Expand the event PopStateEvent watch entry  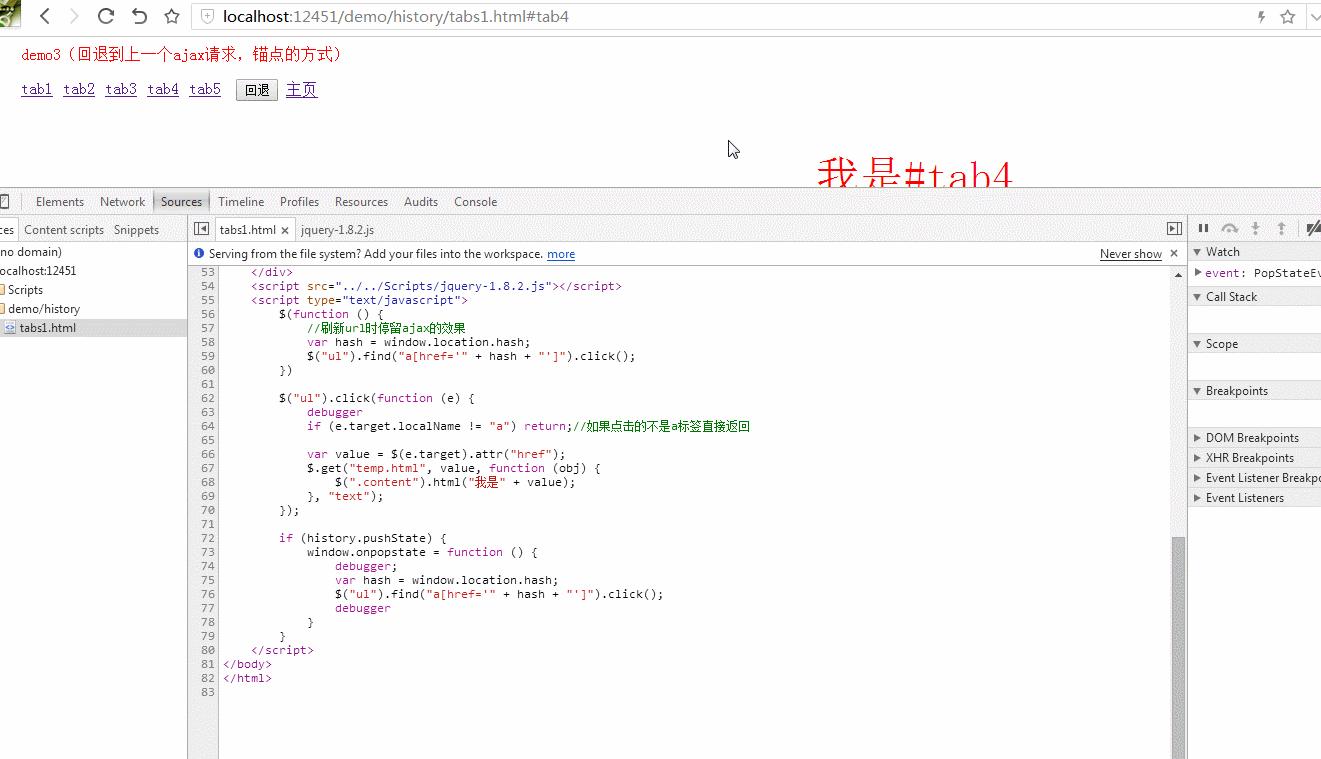coord(1198,272)
